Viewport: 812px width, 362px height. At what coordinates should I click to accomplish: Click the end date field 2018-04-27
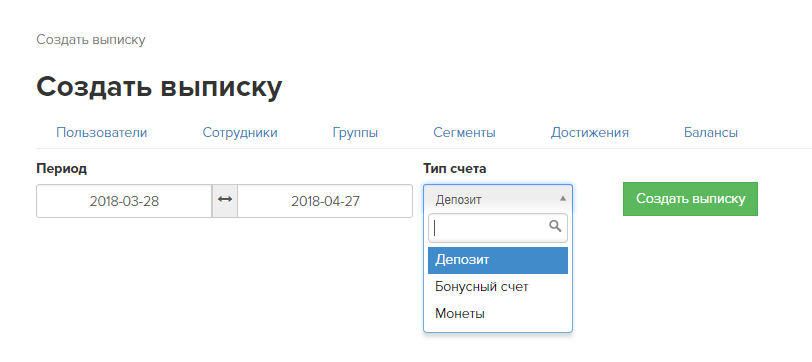(x=325, y=201)
